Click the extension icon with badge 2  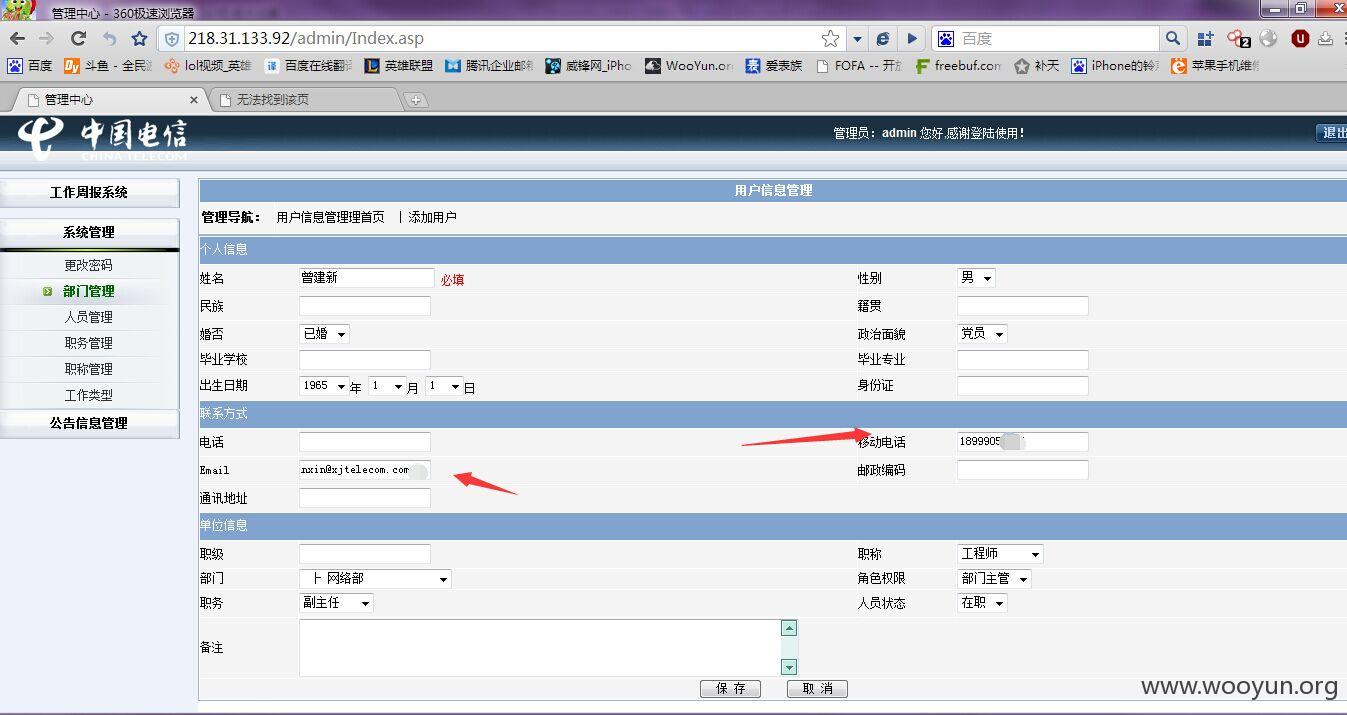1238,39
